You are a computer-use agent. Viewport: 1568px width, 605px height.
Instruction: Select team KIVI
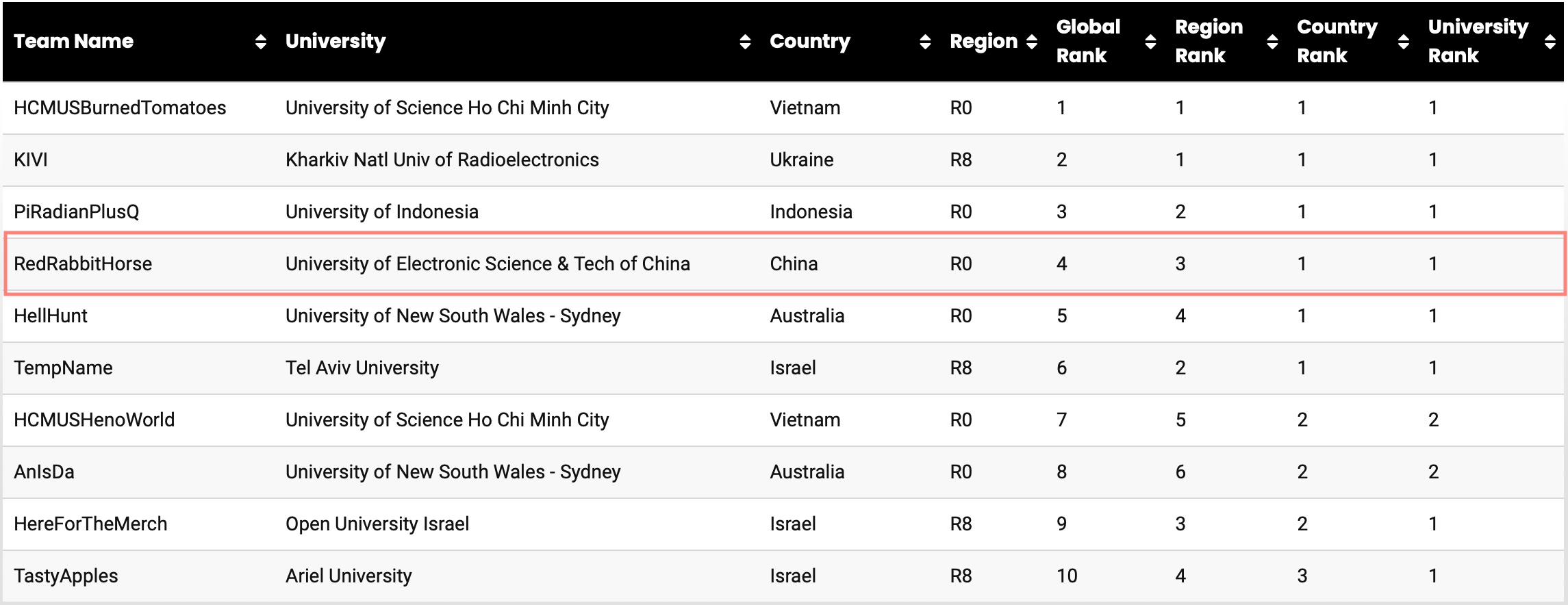(x=31, y=160)
